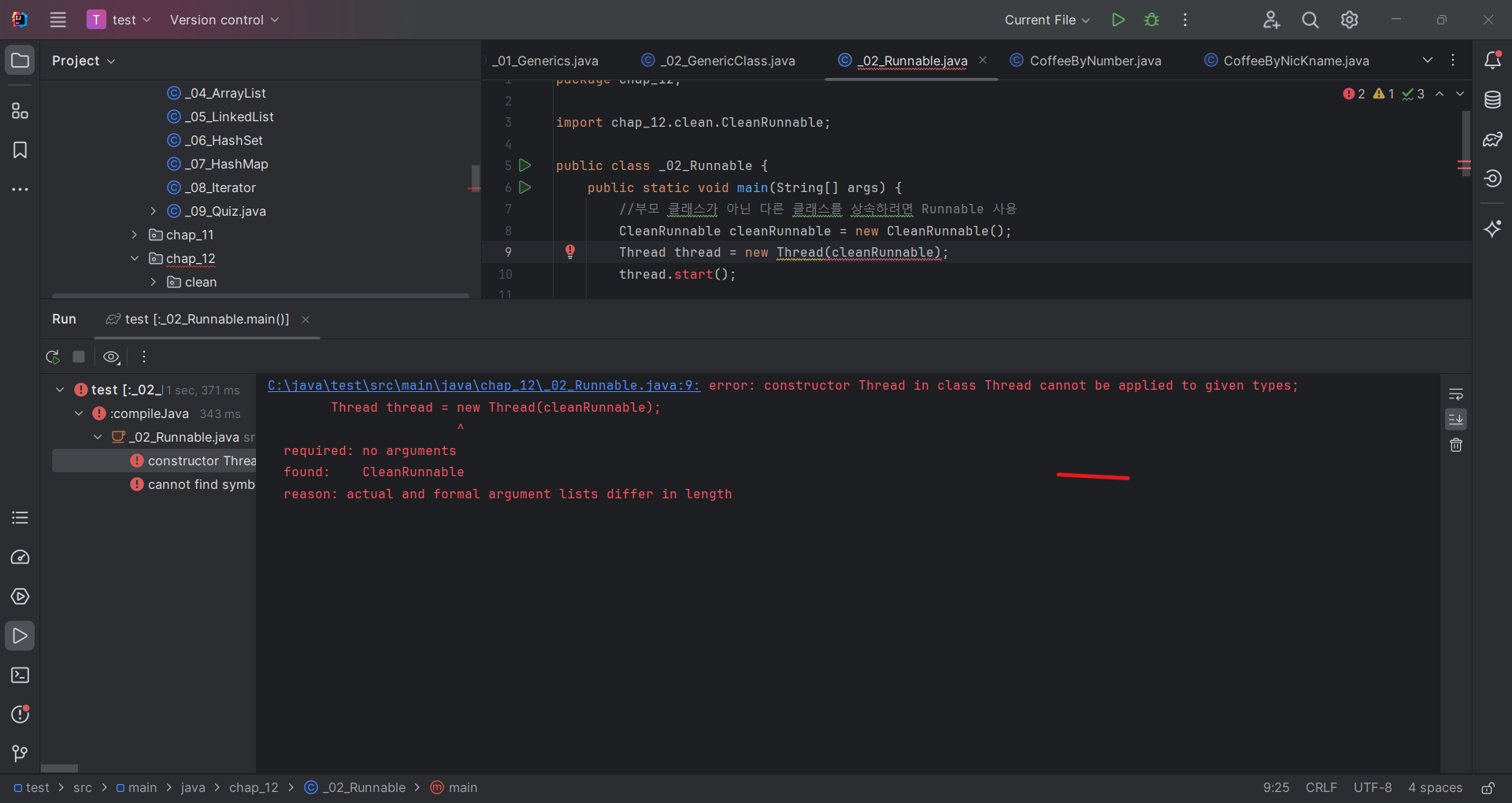Image resolution: width=1512 pixels, height=803 pixels.
Task: Open Run toolbar more options ellipsis
Action: (x=144, y=357)
